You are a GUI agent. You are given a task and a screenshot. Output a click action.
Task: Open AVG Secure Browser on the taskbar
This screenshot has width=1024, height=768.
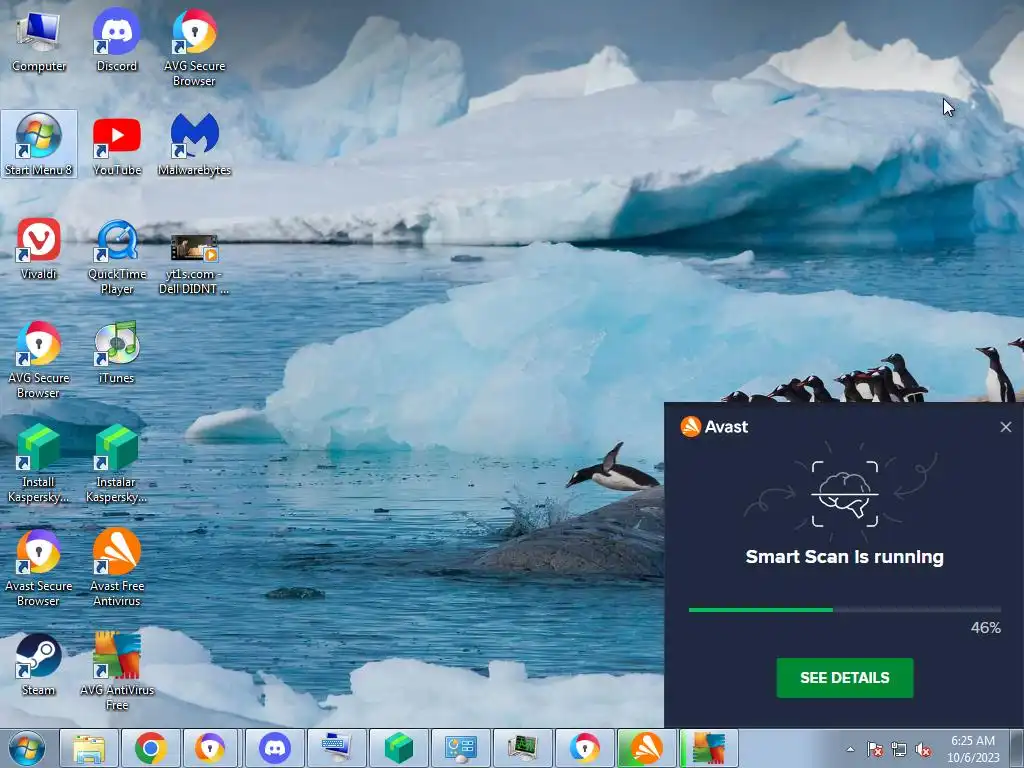[584, 748]
